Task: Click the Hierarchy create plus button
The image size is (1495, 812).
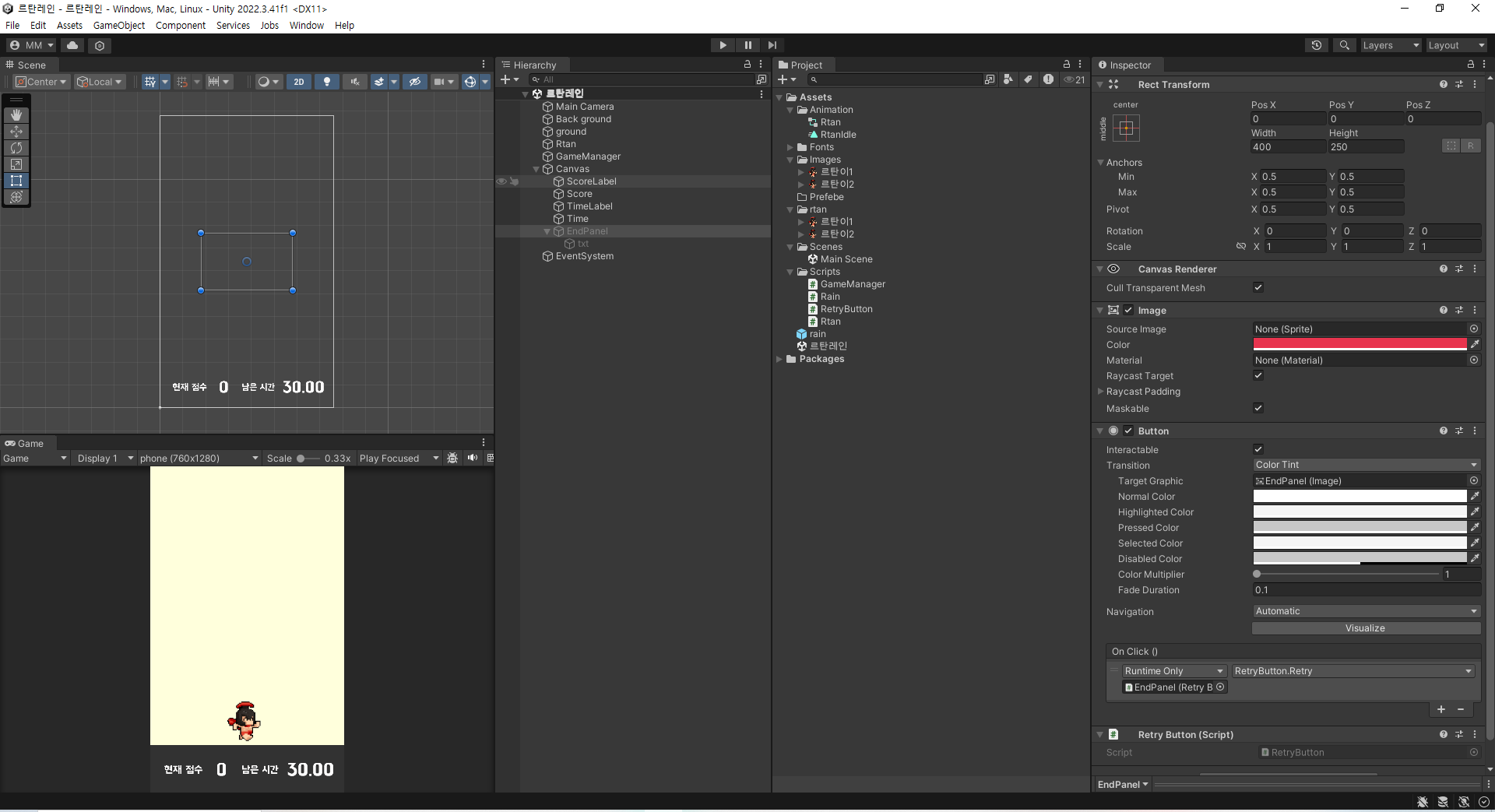Action: point(505,79)
